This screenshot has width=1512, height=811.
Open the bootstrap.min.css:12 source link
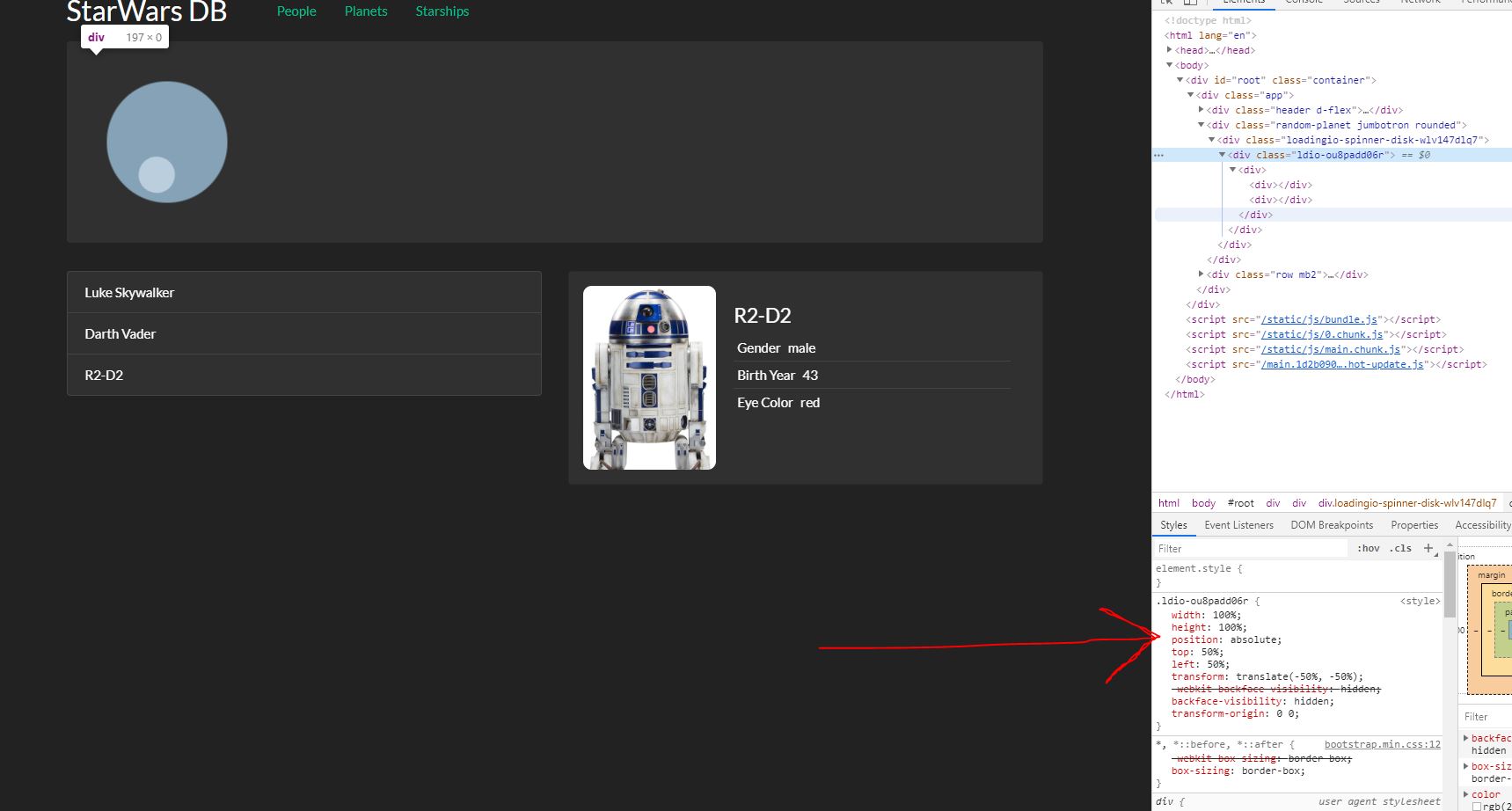point(1382,744)
